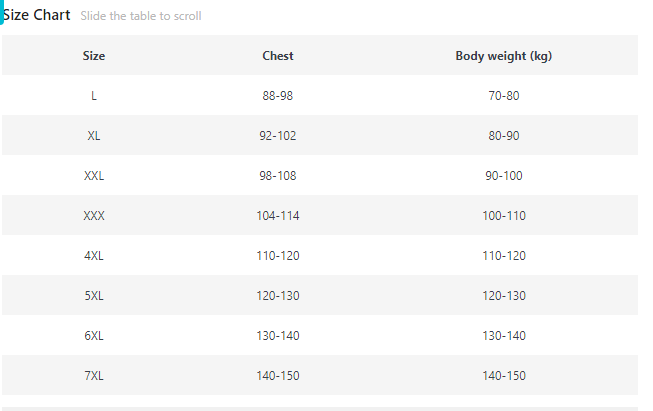The height and width of the screenshot is (411, 653).
Task: Click the XL size cell
Action: pyautogui.click(x=94, y=136)
